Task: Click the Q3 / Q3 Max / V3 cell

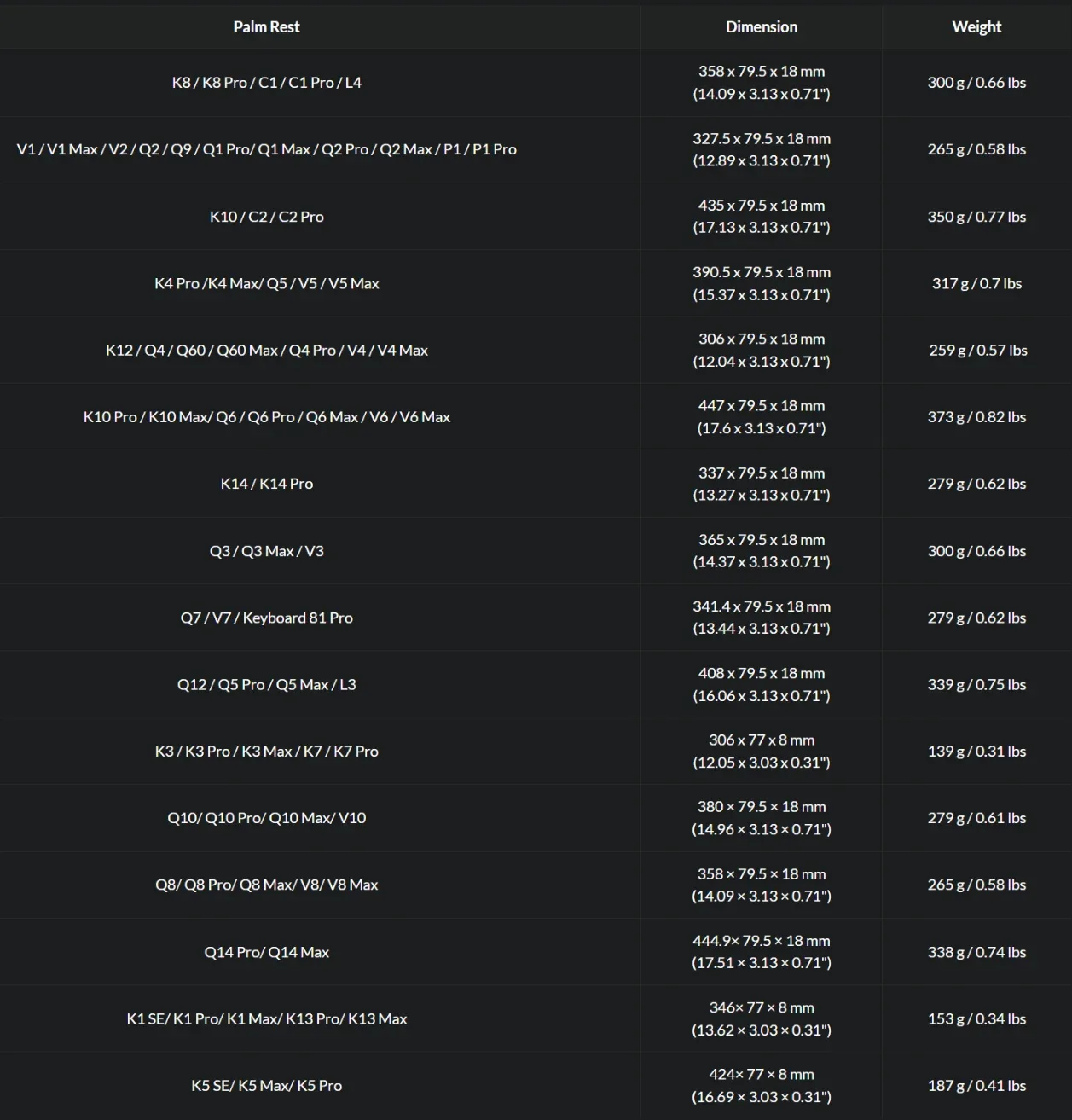Action: pos(266,551)
